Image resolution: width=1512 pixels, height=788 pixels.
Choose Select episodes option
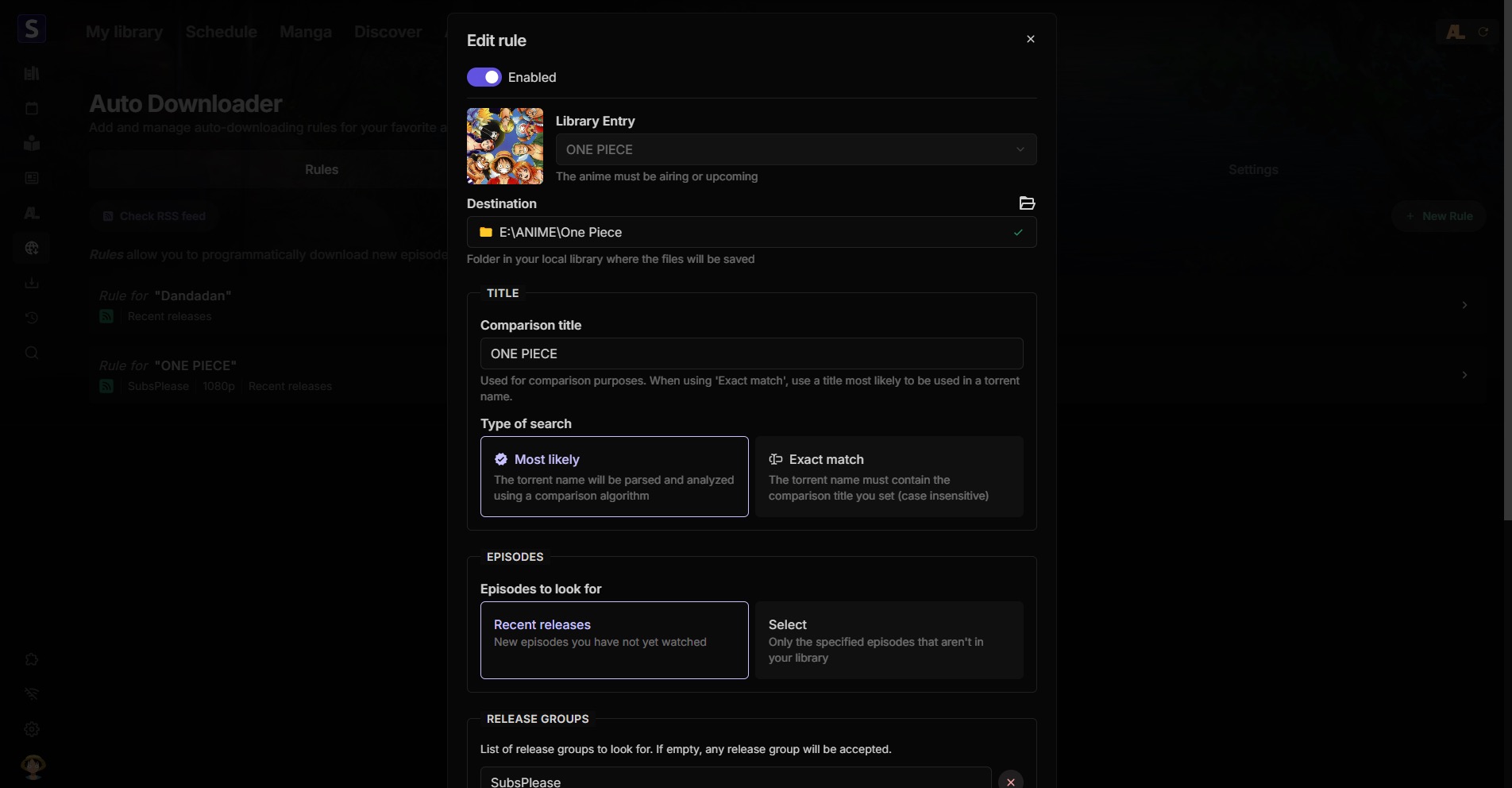click(x=889, y=640)
